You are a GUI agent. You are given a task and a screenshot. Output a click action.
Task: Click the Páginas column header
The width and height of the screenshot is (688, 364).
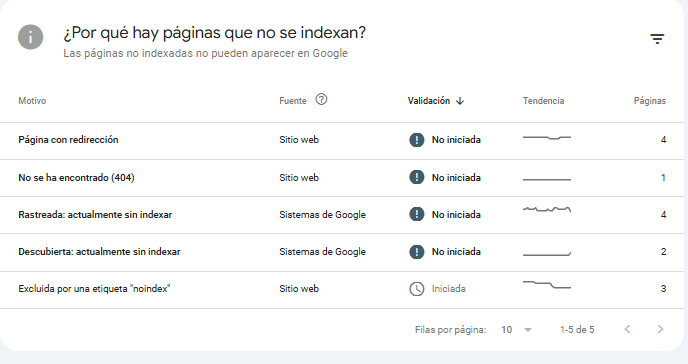(650, 101)
